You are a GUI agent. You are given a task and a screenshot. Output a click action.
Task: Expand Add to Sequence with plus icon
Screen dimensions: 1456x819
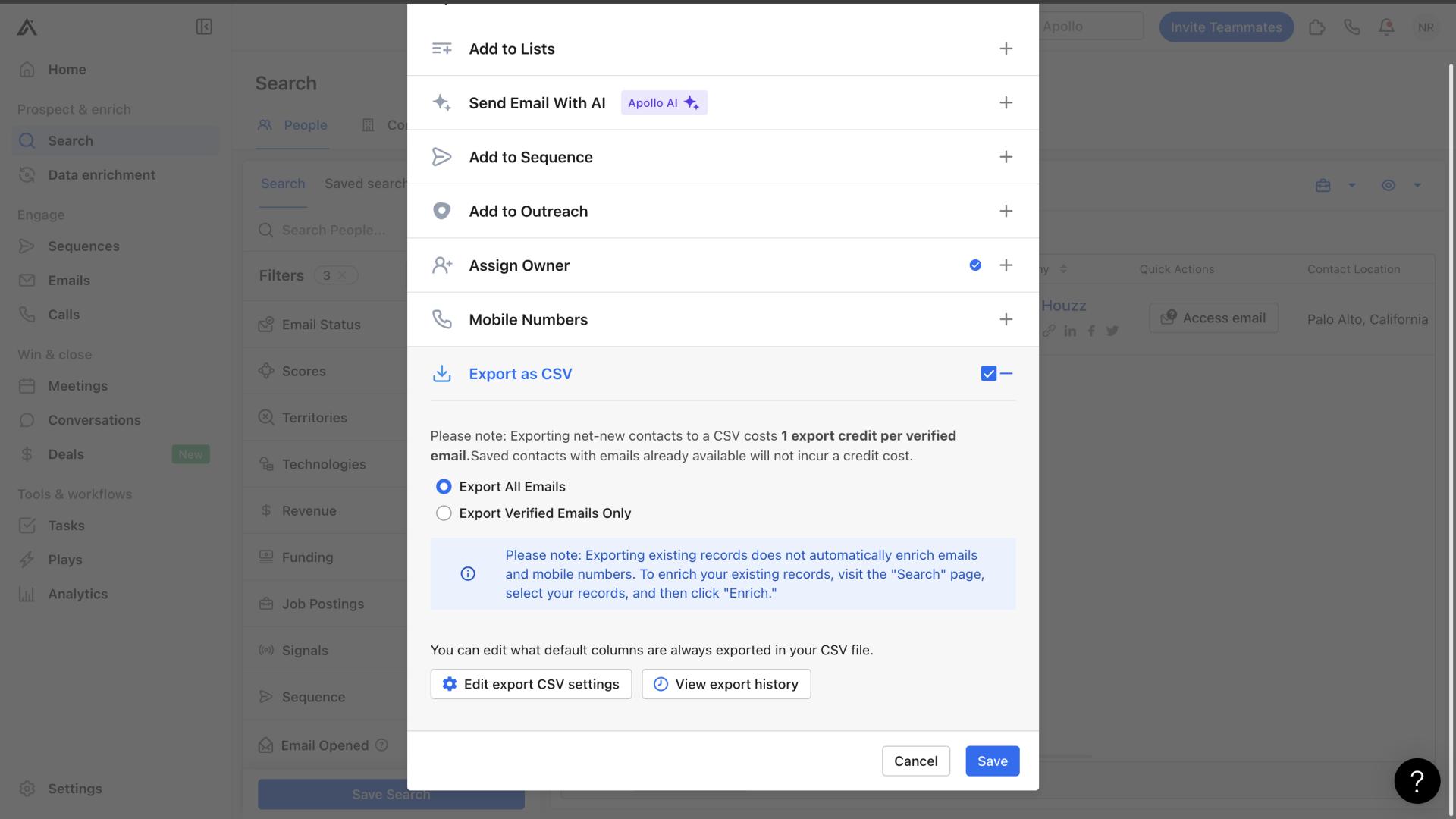[1006, 157]
